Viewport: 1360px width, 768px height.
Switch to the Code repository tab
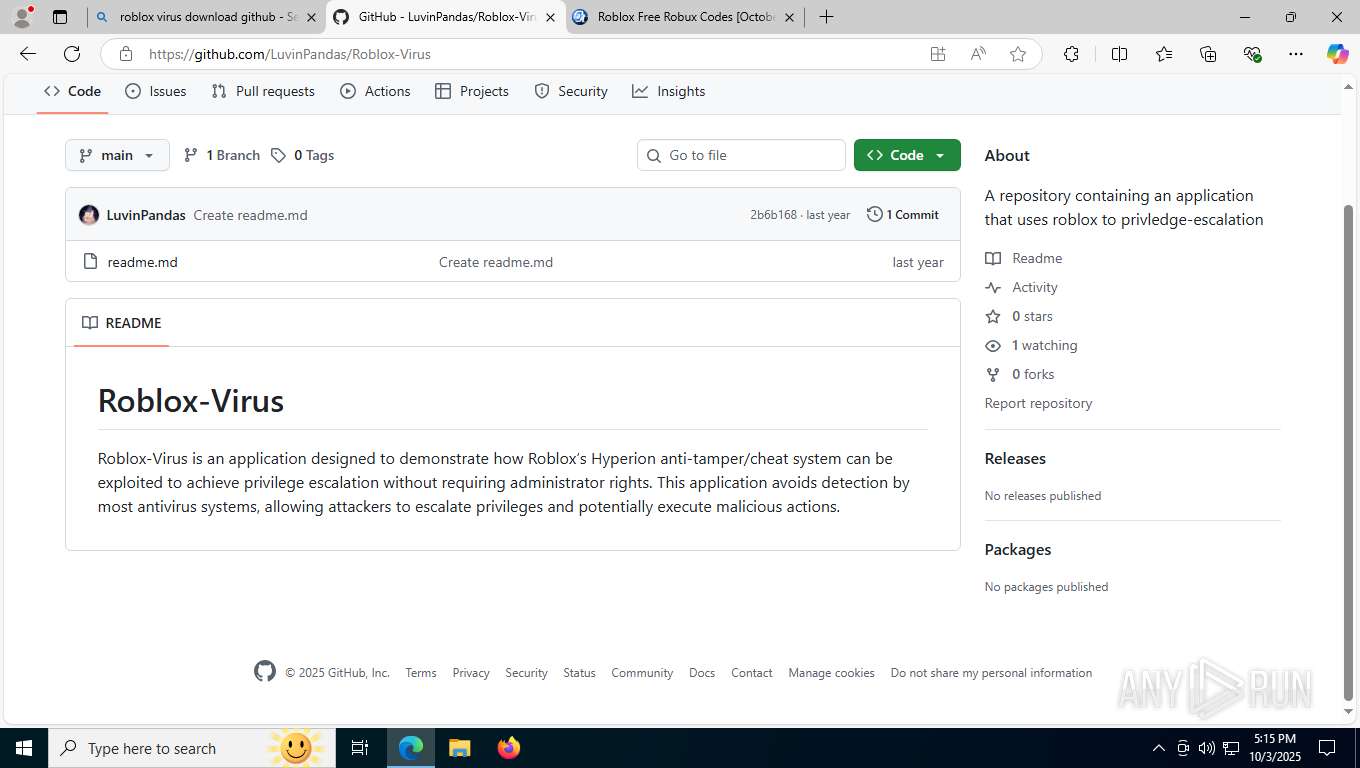point(72,91)
